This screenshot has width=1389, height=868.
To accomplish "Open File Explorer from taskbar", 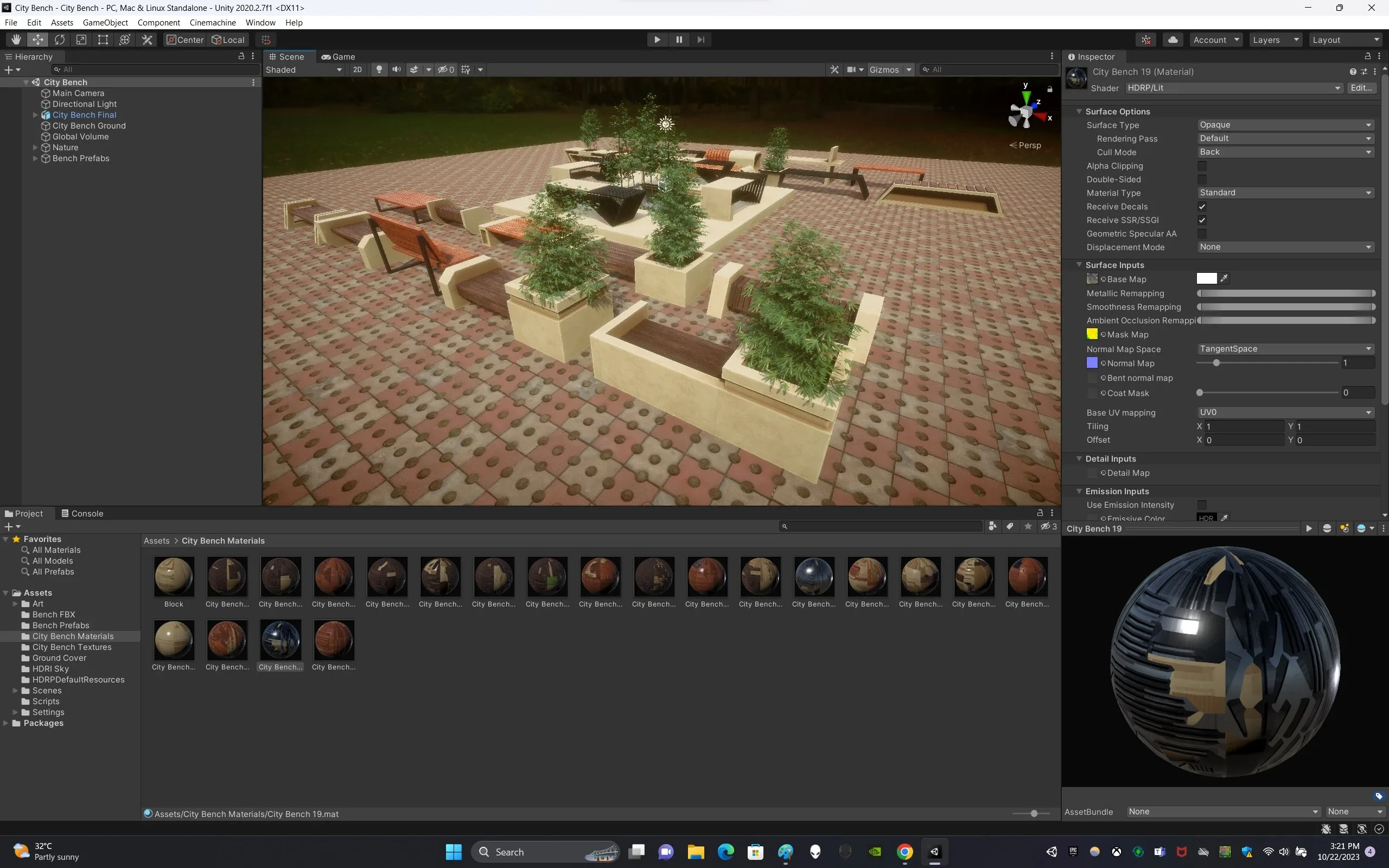I will [x=696, y=851].
